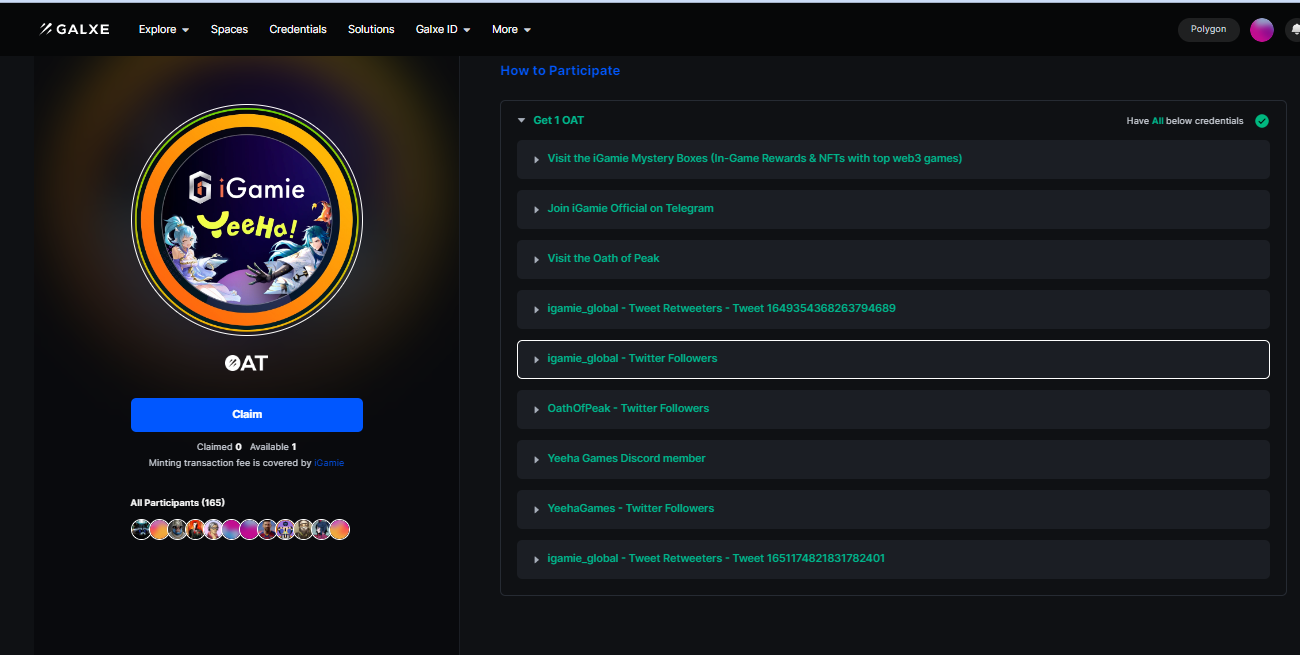
Task: Expand OathOfPeak Twitter Followers credential
Action: [x=893, y=409]
